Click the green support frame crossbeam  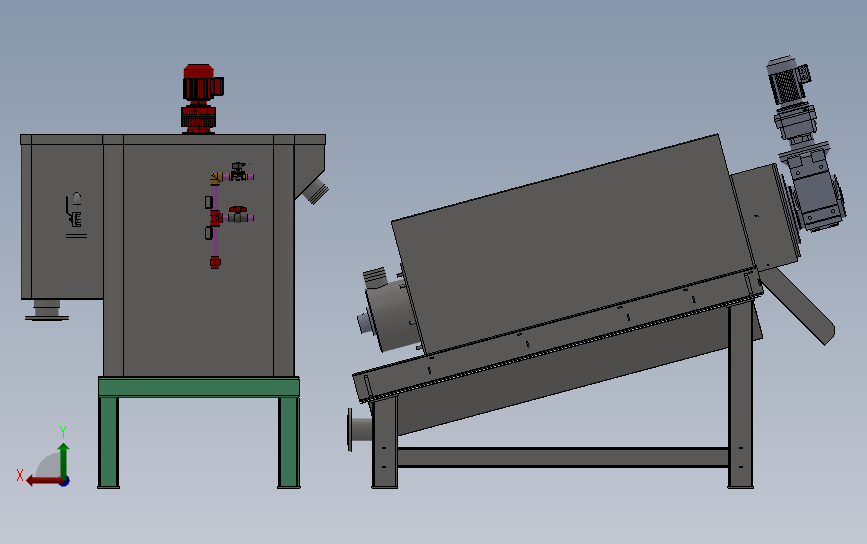(199, 387)
